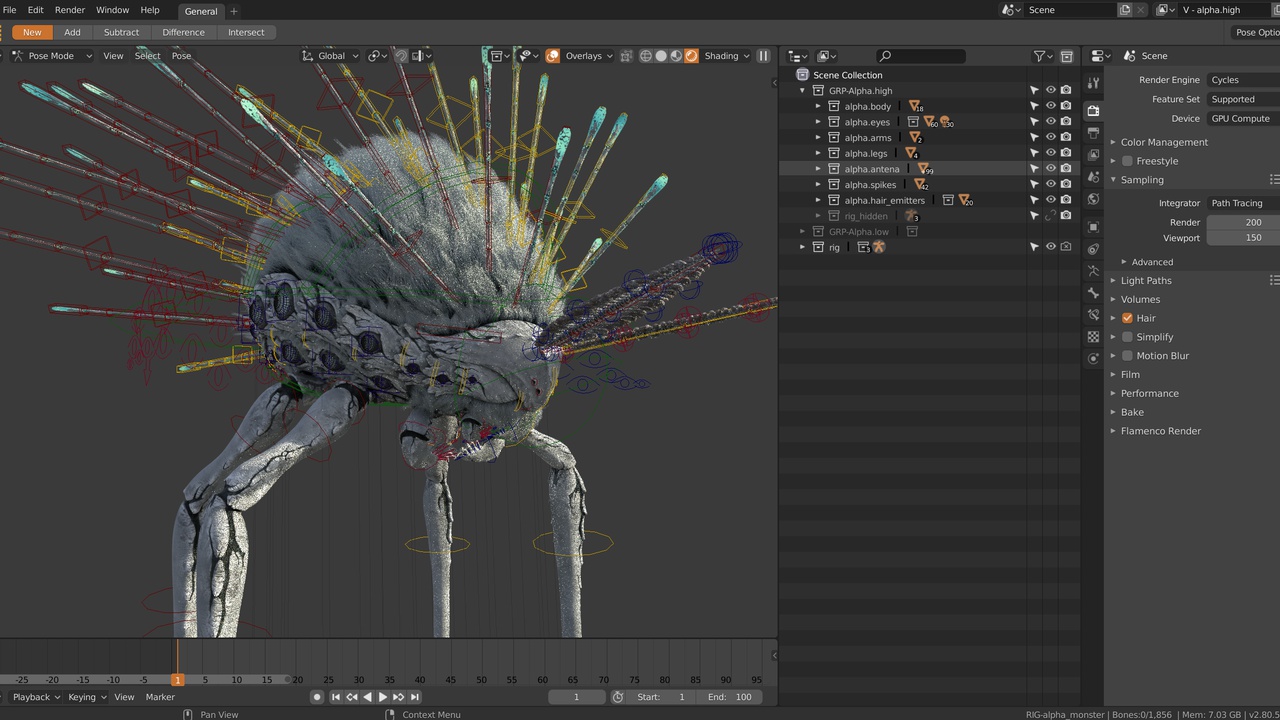Open the World properties tab icon

(x=1093, y=199)
